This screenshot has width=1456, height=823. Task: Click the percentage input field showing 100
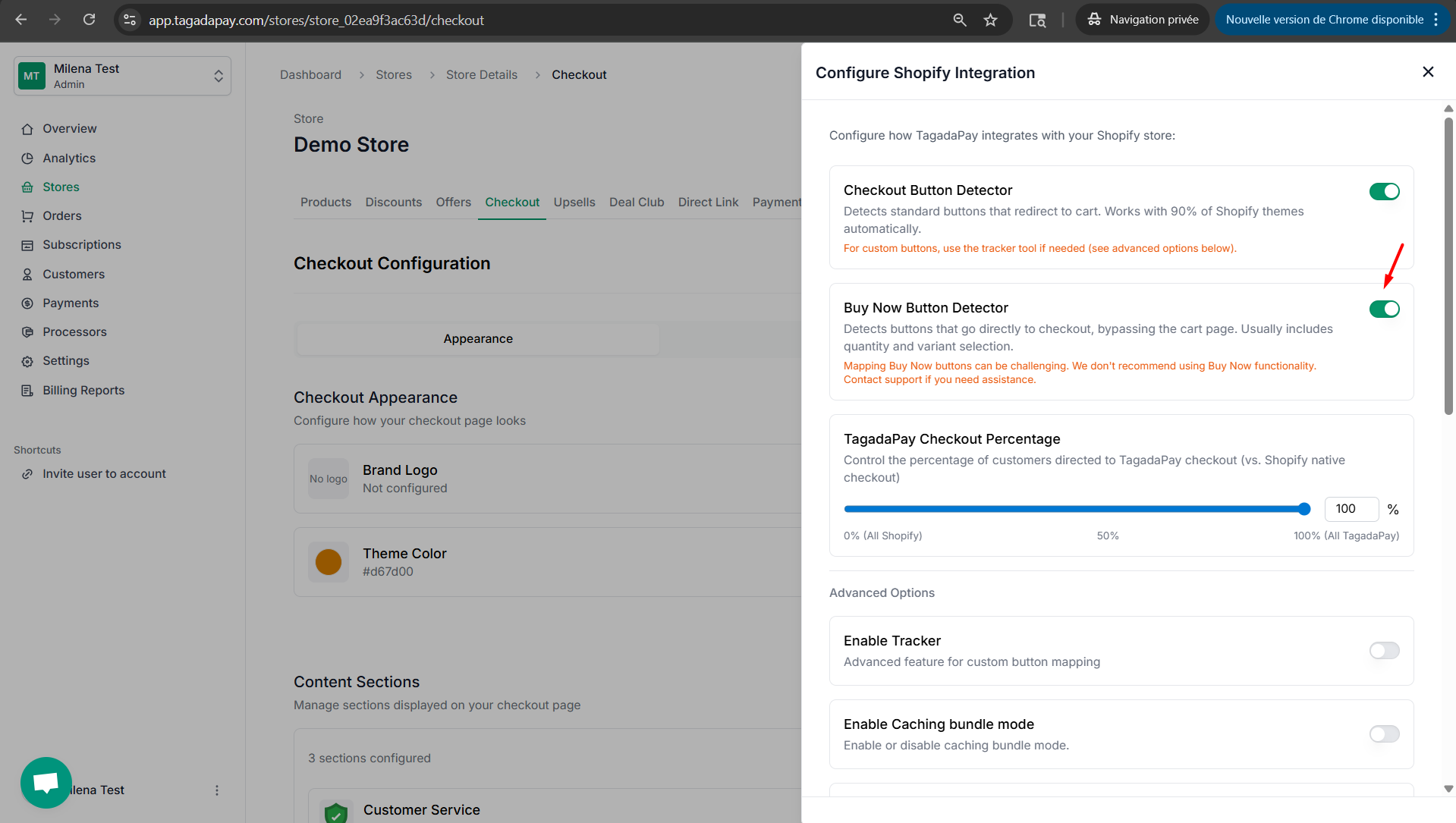pyautogui.click(x=1351, y=509)
